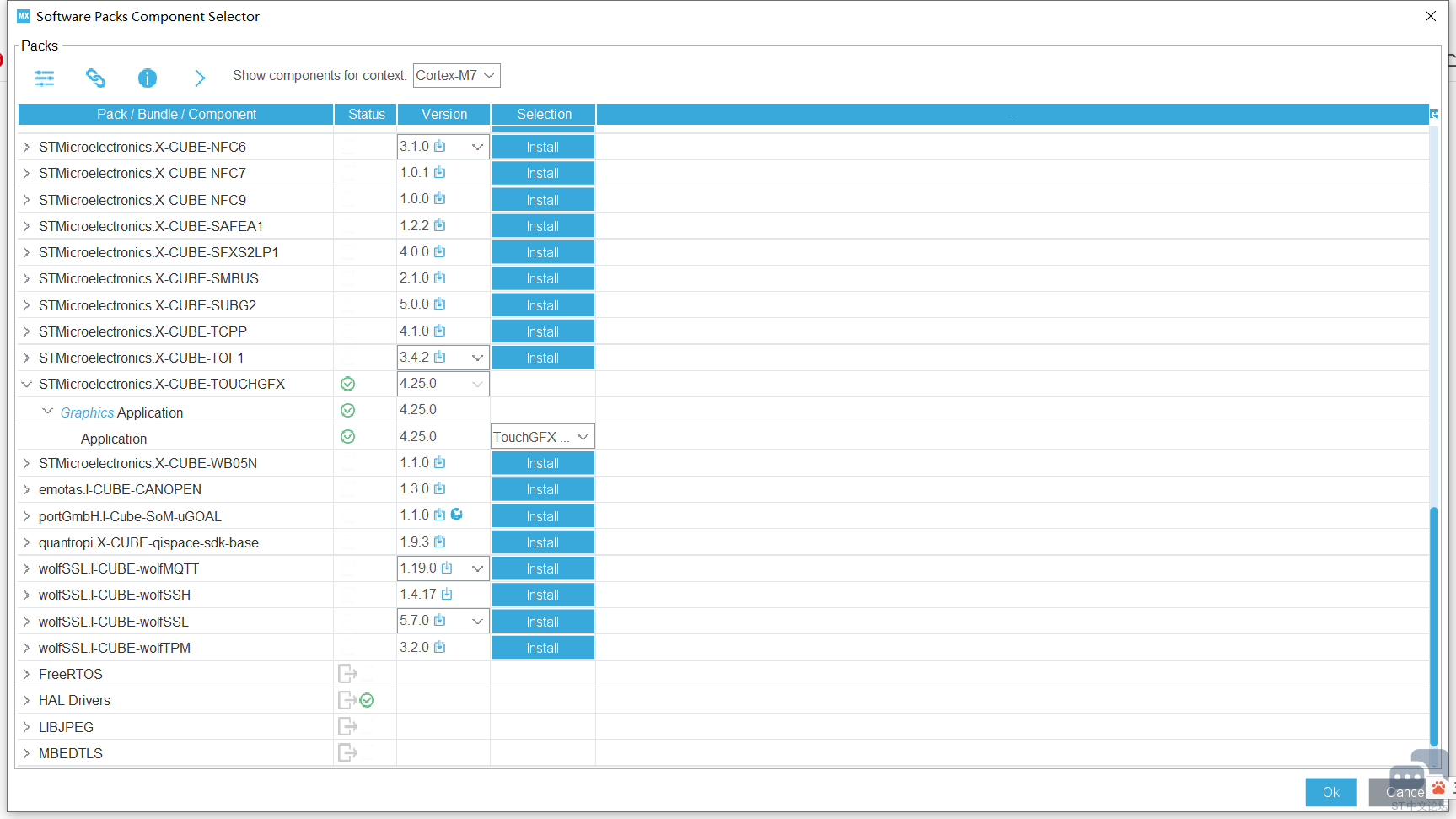
Task: Click the download icon beside X-CUBE-WB05N 1.1.0
Action: pyautogui.click(x=440, y=463)
